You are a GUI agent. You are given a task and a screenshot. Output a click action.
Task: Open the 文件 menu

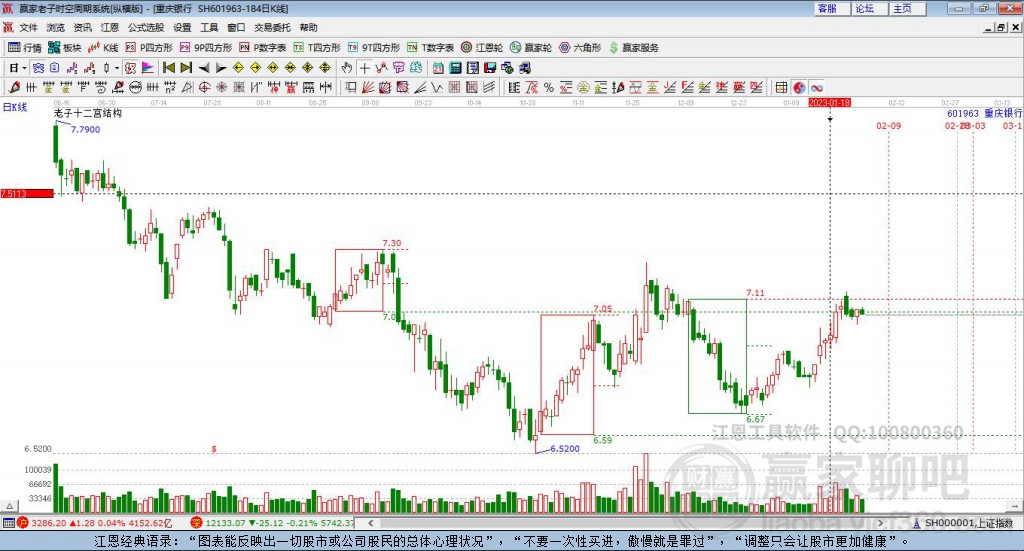28,27
